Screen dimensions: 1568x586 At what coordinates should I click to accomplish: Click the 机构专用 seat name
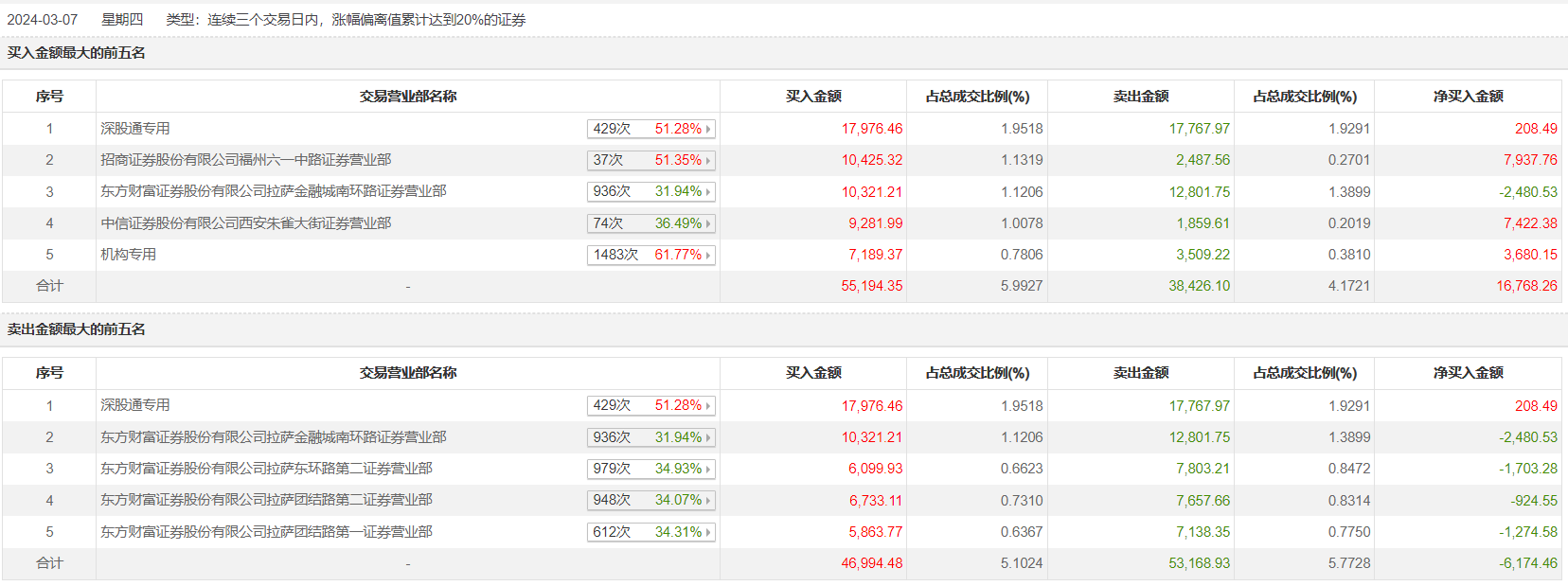tap(129, 255)
